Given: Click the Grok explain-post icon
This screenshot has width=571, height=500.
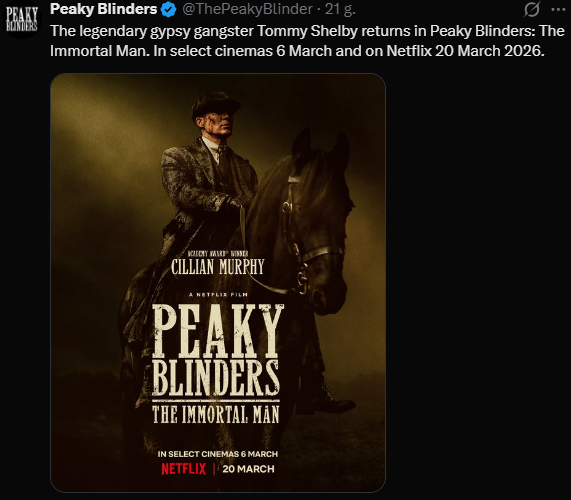Looking at the screenshot, I should click(x=532, y=9).
